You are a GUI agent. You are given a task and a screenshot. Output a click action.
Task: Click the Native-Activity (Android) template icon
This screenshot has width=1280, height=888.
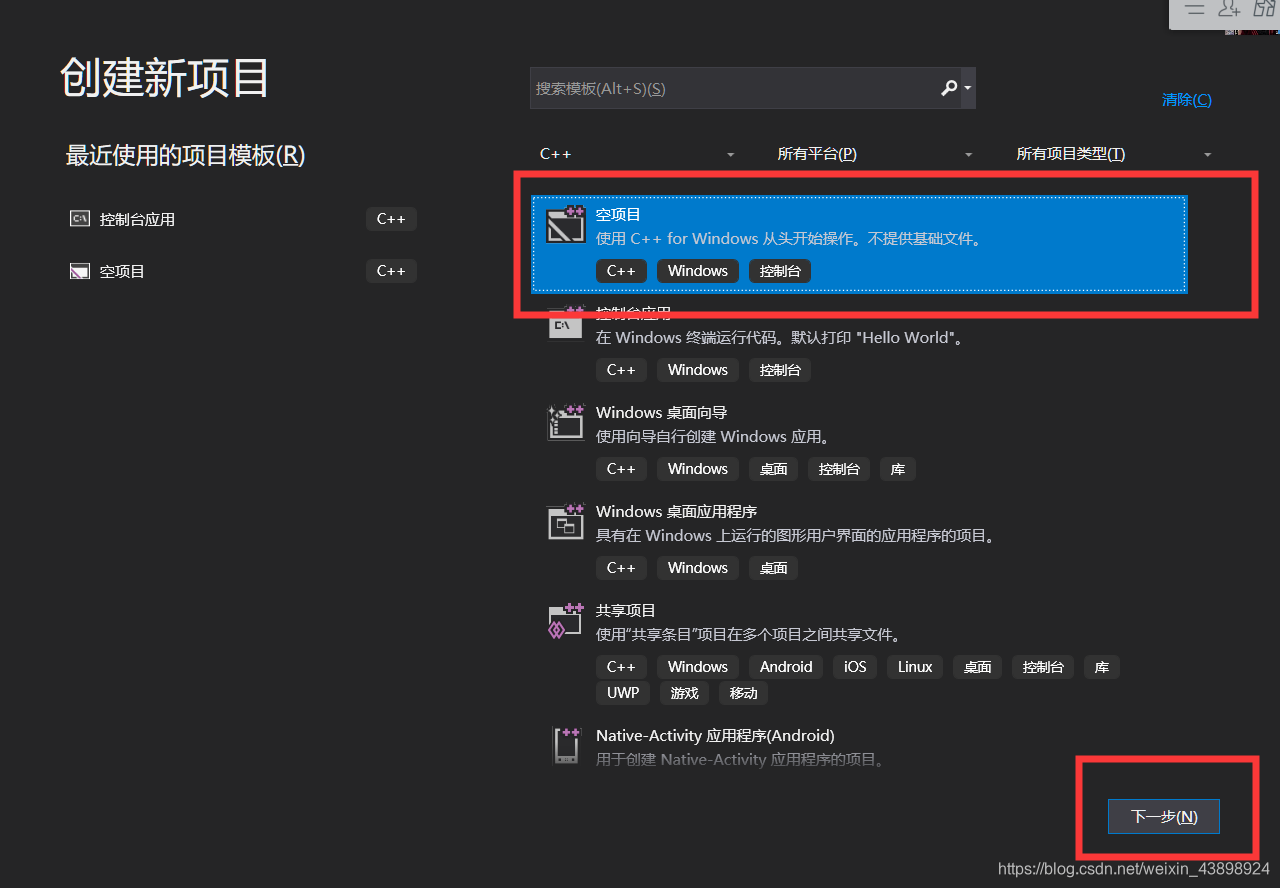click(566, 745)
